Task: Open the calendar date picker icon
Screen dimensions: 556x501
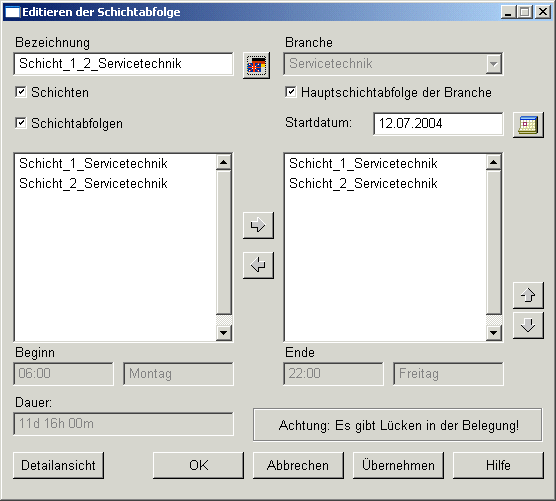Action: tap(528, 125)
